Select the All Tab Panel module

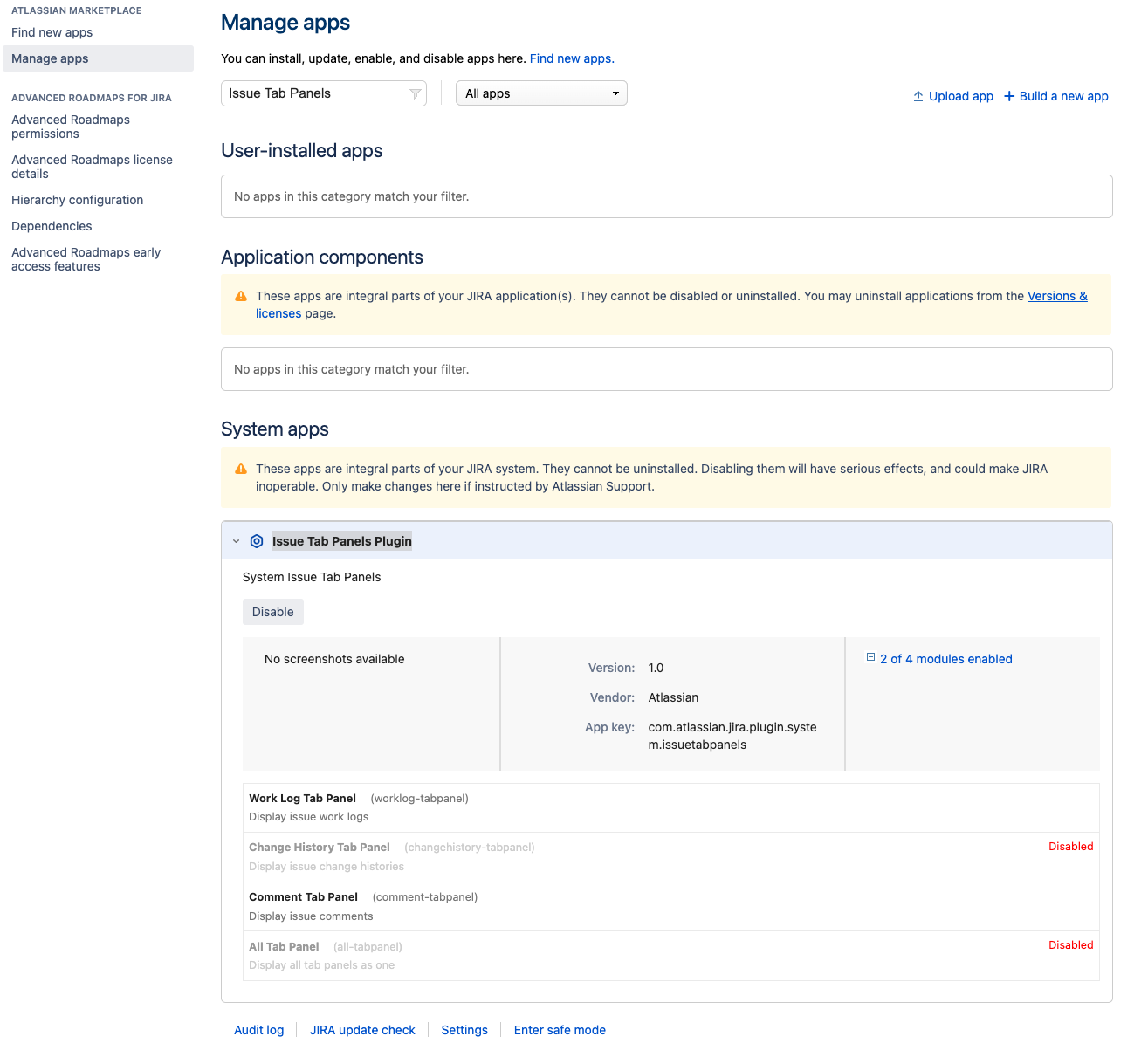pos(670,956)
